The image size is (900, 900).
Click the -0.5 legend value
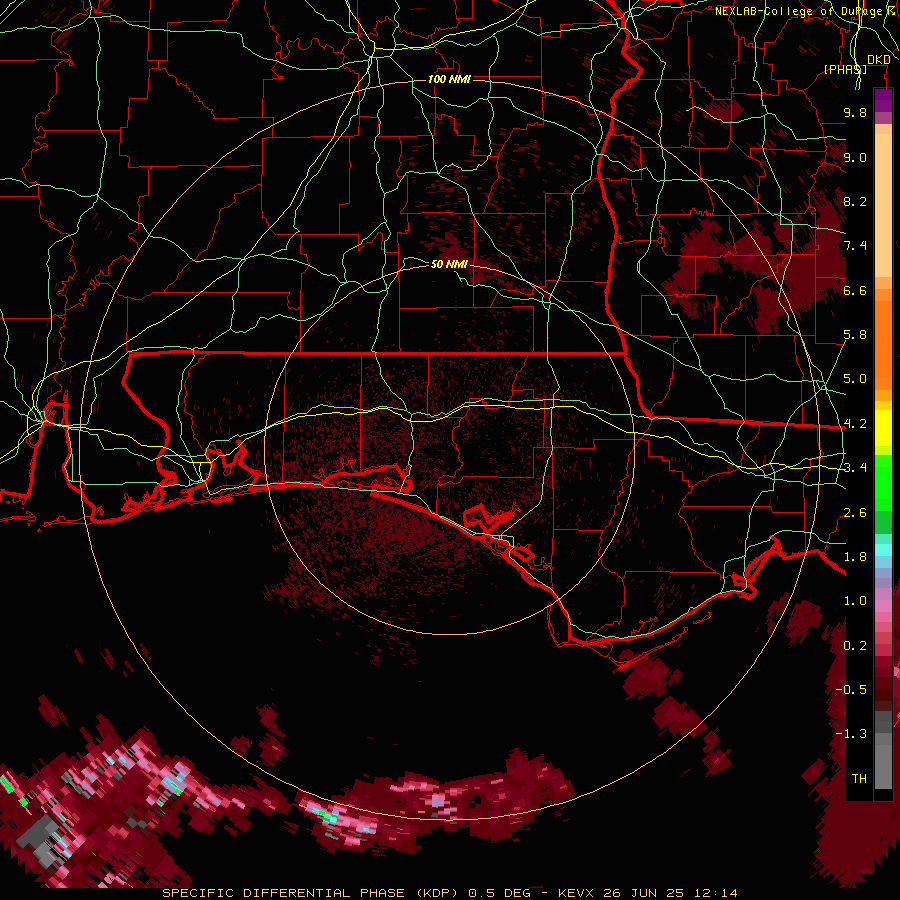[x=851, y=690]
